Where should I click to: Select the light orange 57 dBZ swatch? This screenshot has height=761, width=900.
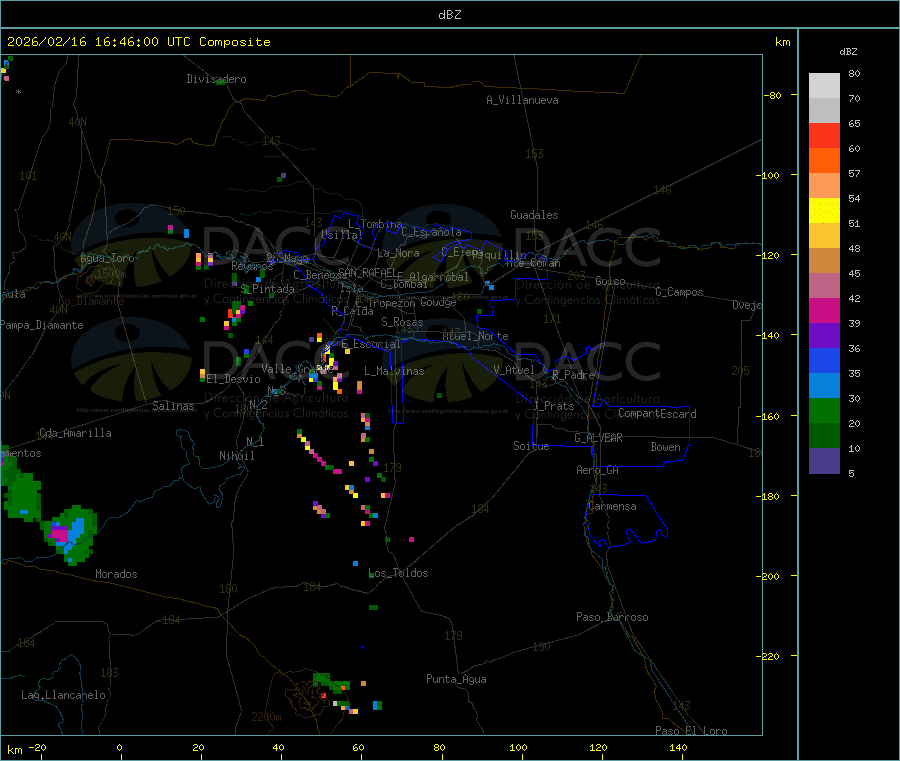(x=824, y=185)
